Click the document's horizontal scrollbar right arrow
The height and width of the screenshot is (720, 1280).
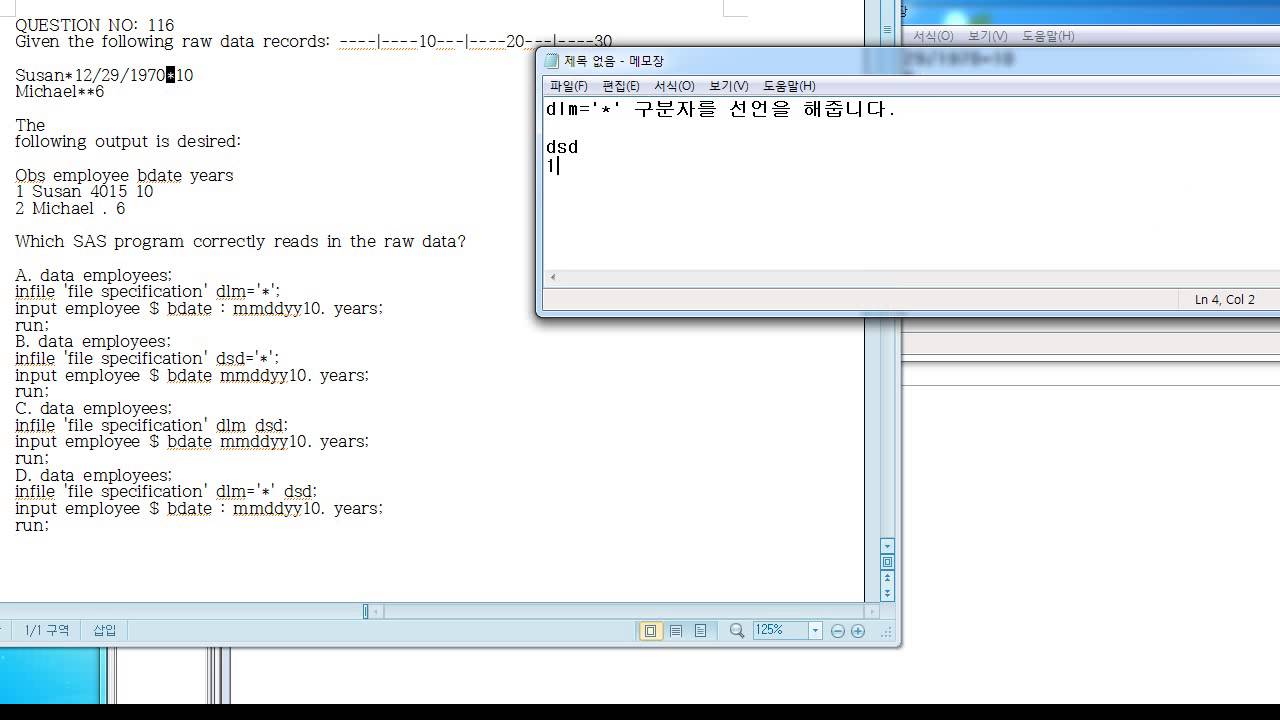pos(872,611)
